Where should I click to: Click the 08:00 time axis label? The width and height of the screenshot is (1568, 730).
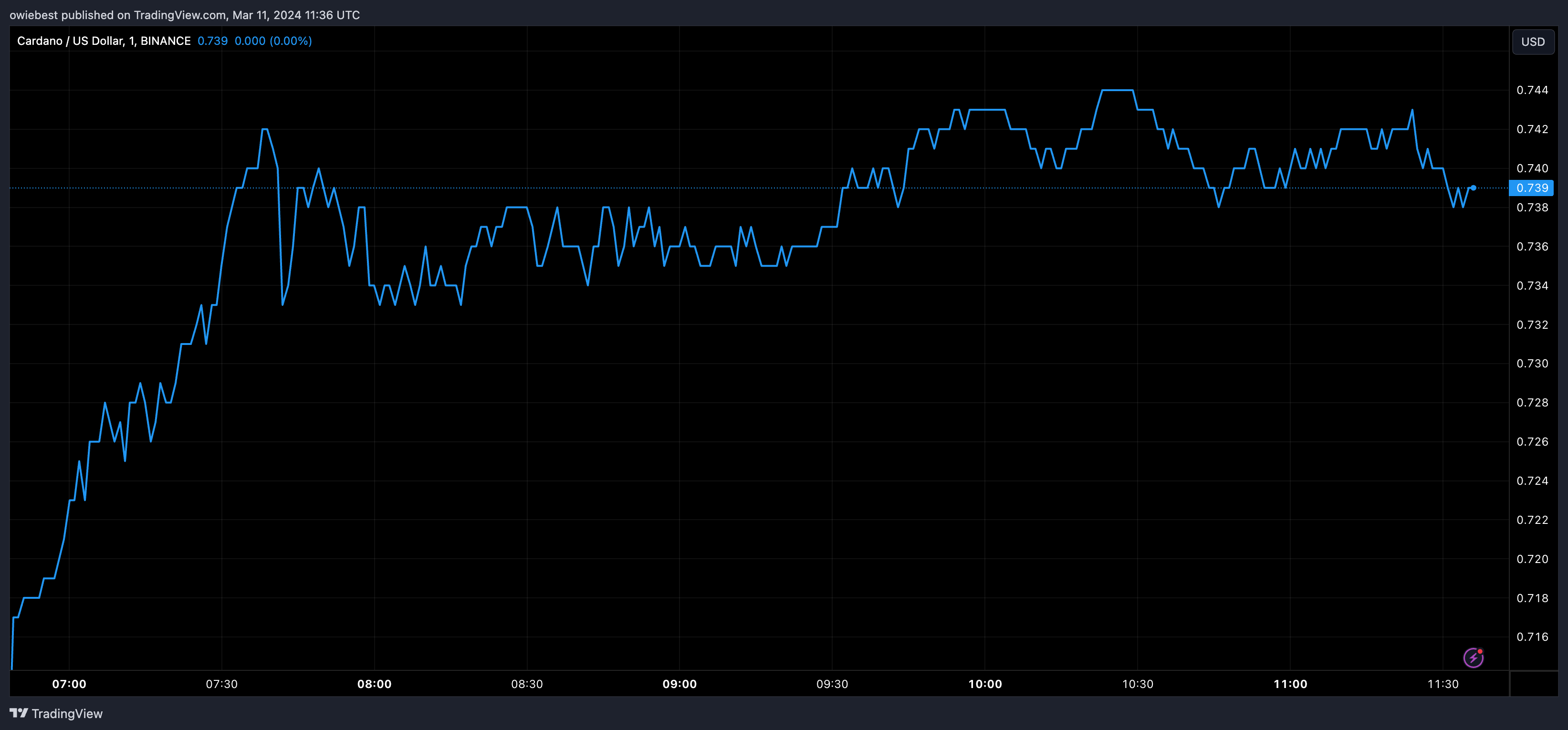[x=375, y=684]
